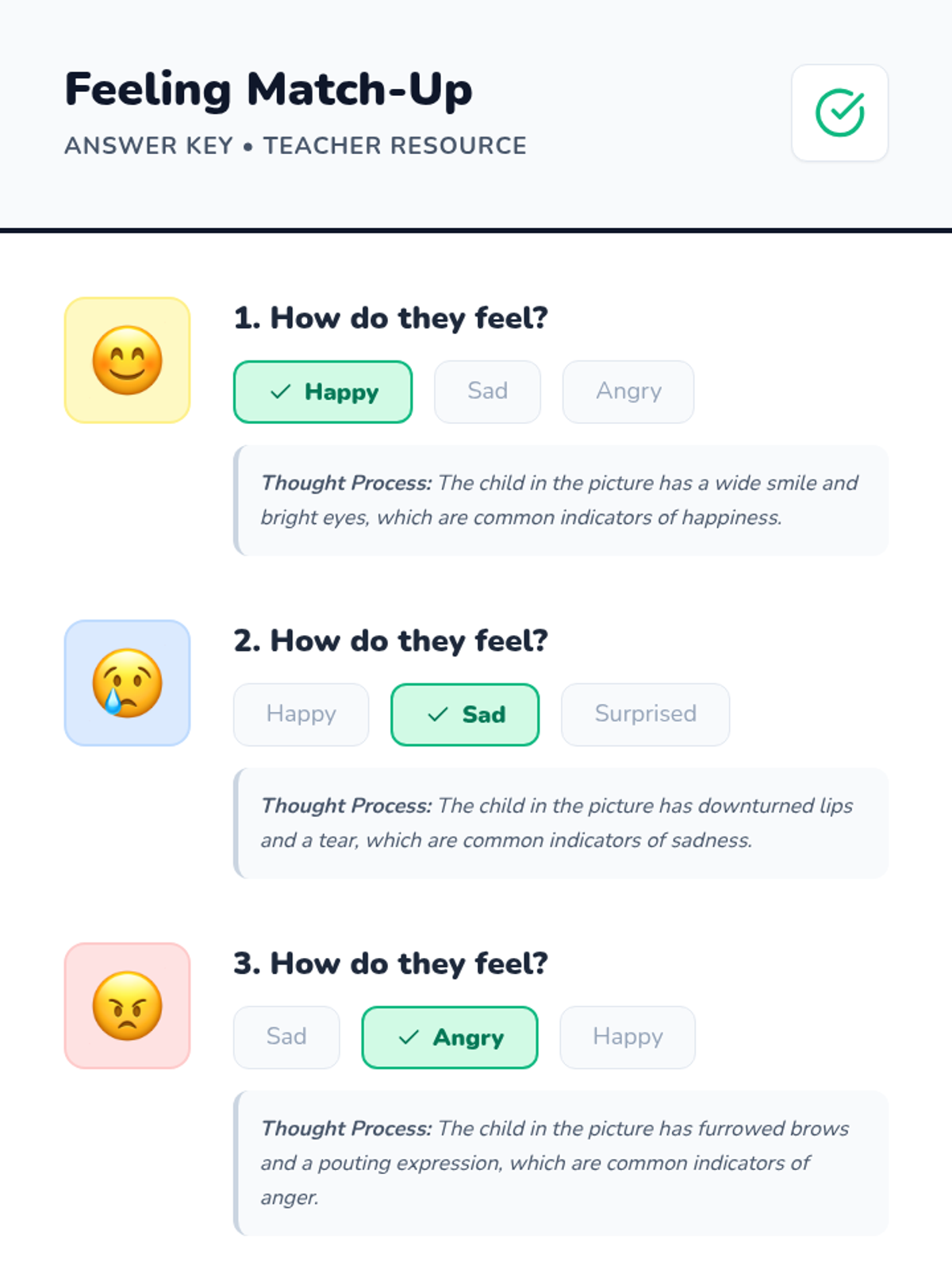Pick Happy option in question 2

click(x=301, y=714)
